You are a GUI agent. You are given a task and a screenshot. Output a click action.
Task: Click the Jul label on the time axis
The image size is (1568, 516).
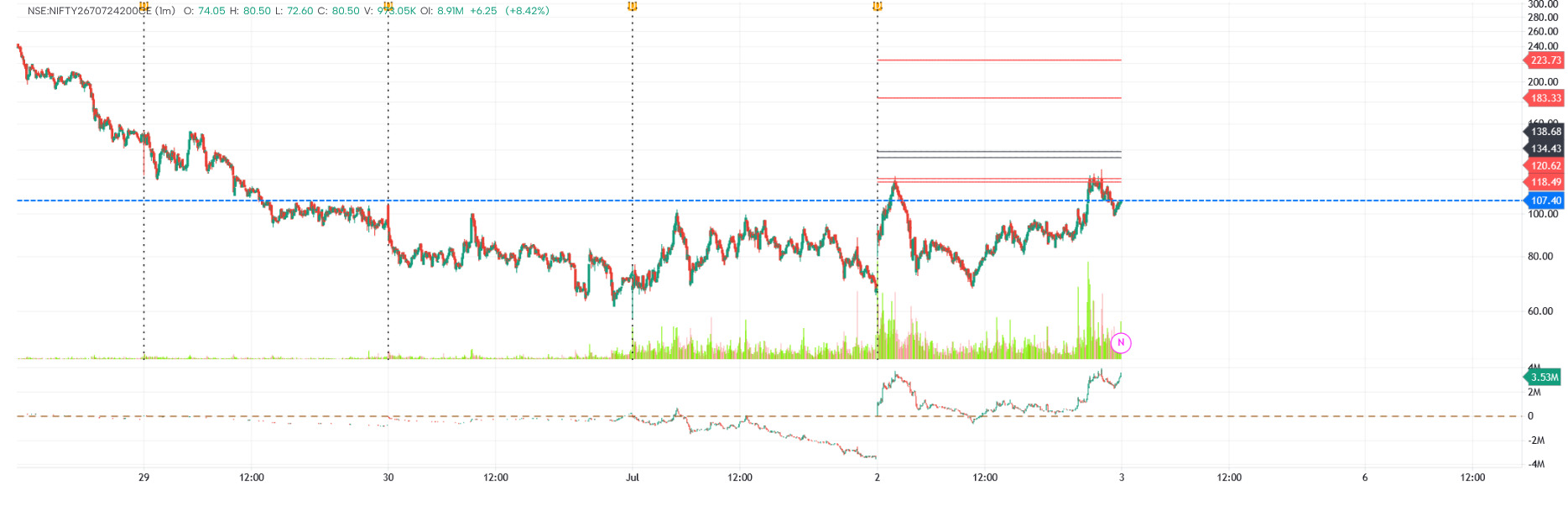(x=633, y=477)
